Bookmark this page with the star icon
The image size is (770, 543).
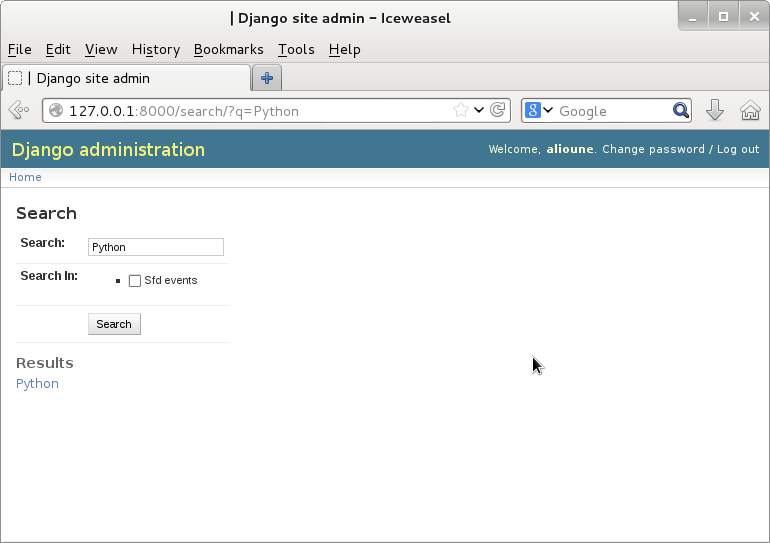click(461, 110)
